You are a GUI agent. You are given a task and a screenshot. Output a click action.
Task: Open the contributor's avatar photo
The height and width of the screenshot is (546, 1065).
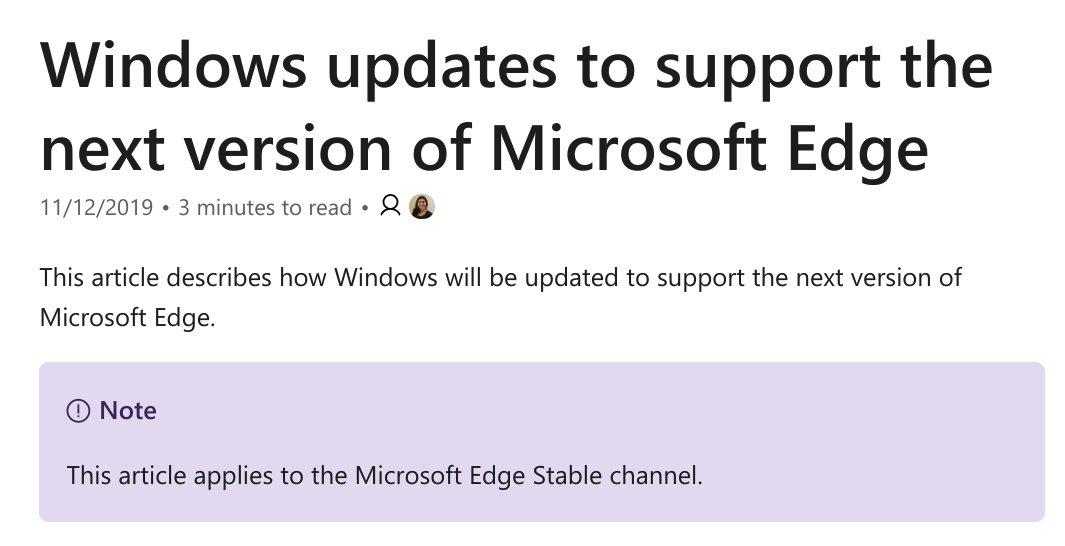pos(422,207)
